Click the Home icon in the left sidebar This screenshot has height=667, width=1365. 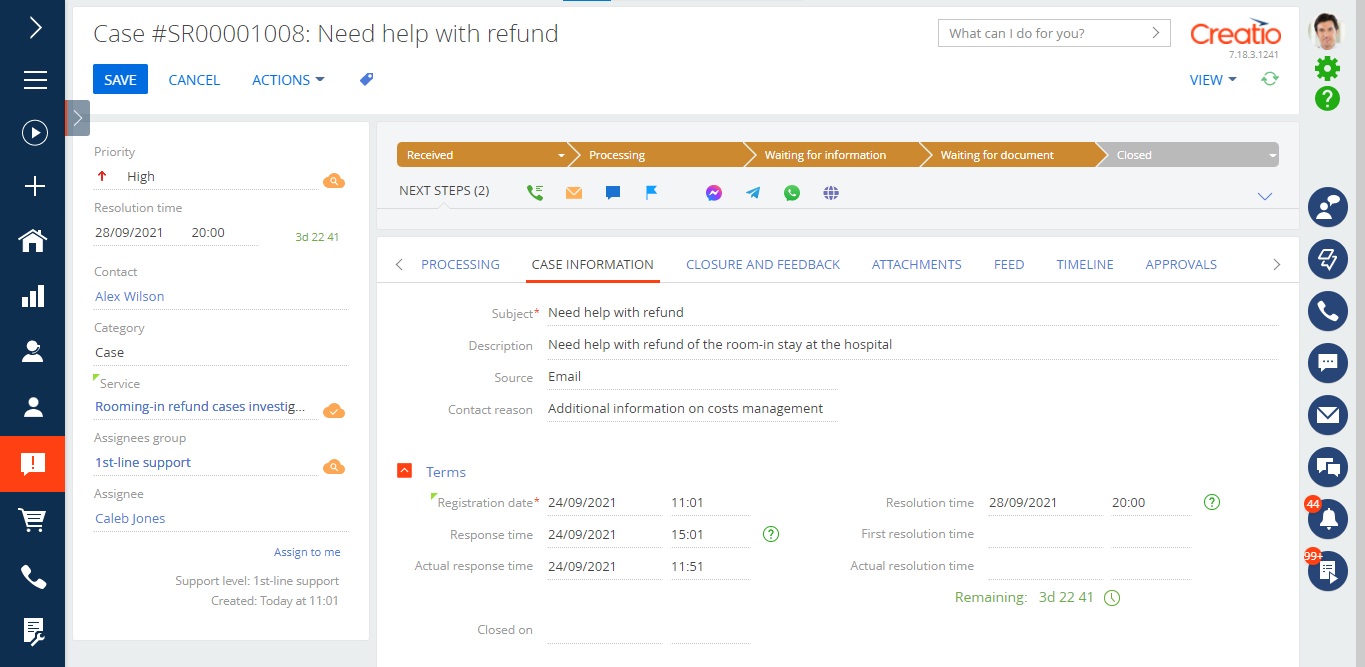pyautogui.click(x=33, y=240)
